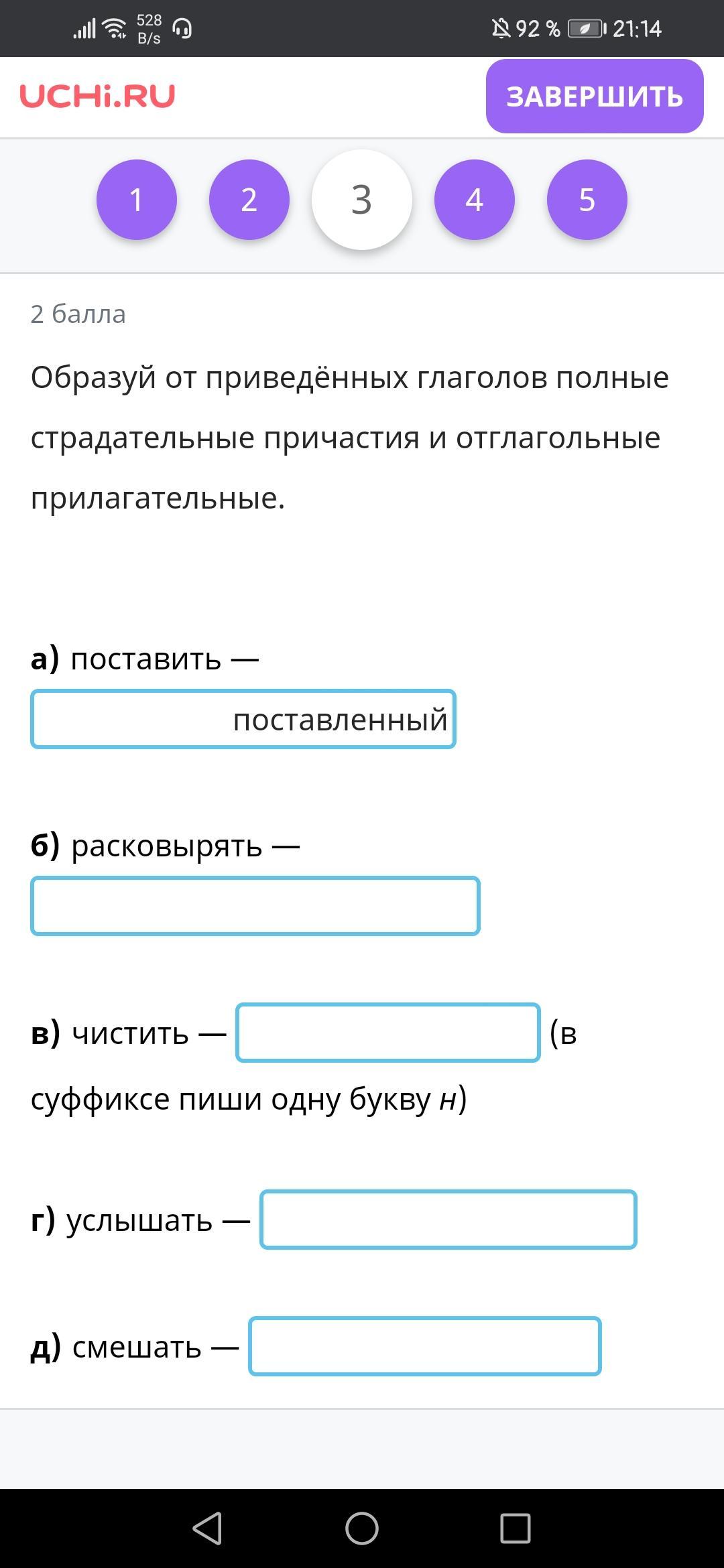This screenshot has width=724, height=1568.
Task: Go to question 2
Action: pos(249,200)
